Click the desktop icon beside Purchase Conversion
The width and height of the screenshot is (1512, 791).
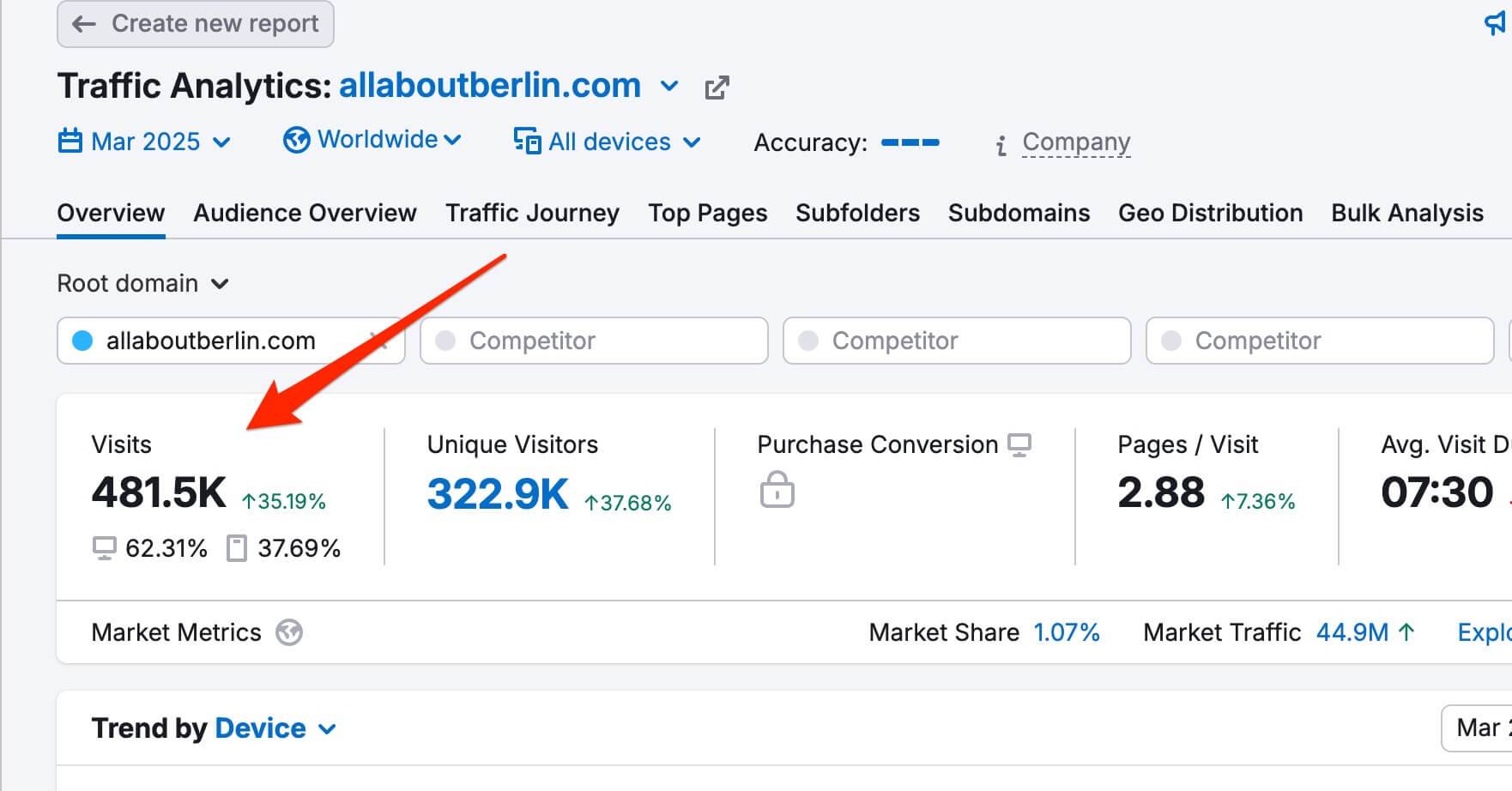[x=1019, y=445]
